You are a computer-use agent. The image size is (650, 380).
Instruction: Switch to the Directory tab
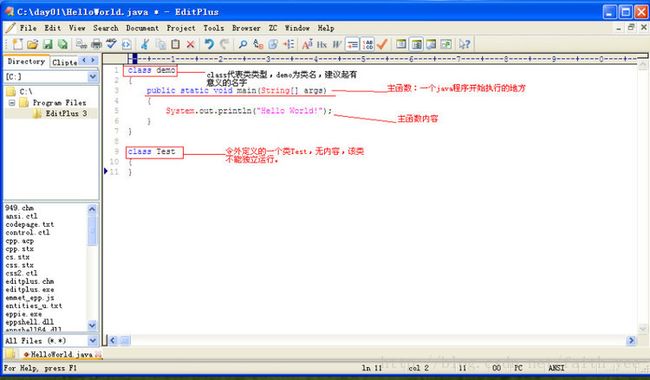(x=27, y=61)
